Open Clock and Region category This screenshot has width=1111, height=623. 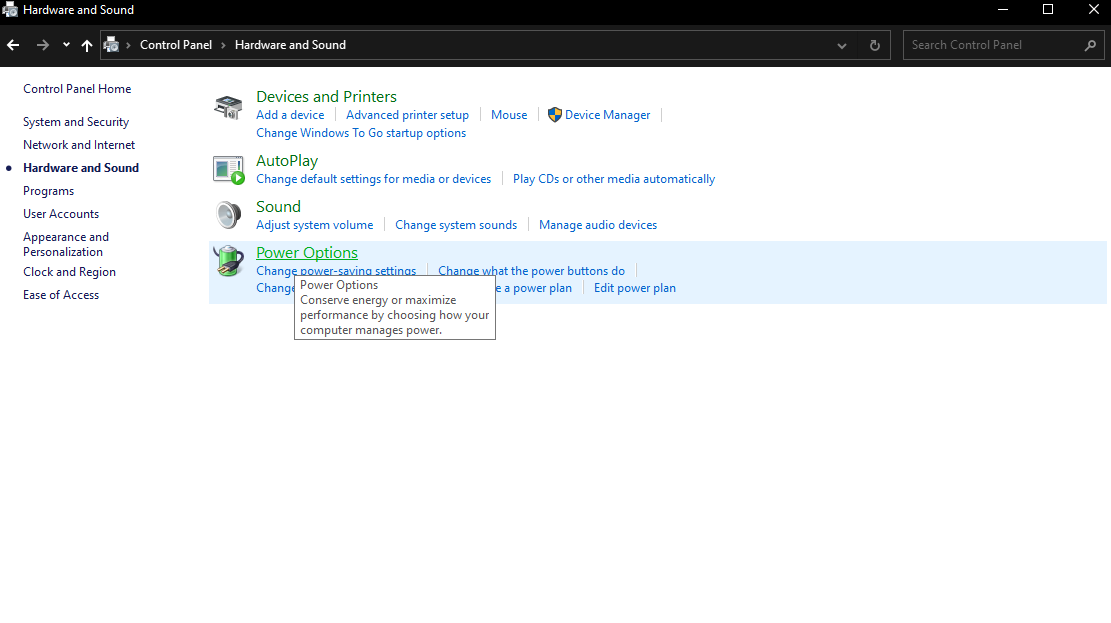[x=69, y=272]
